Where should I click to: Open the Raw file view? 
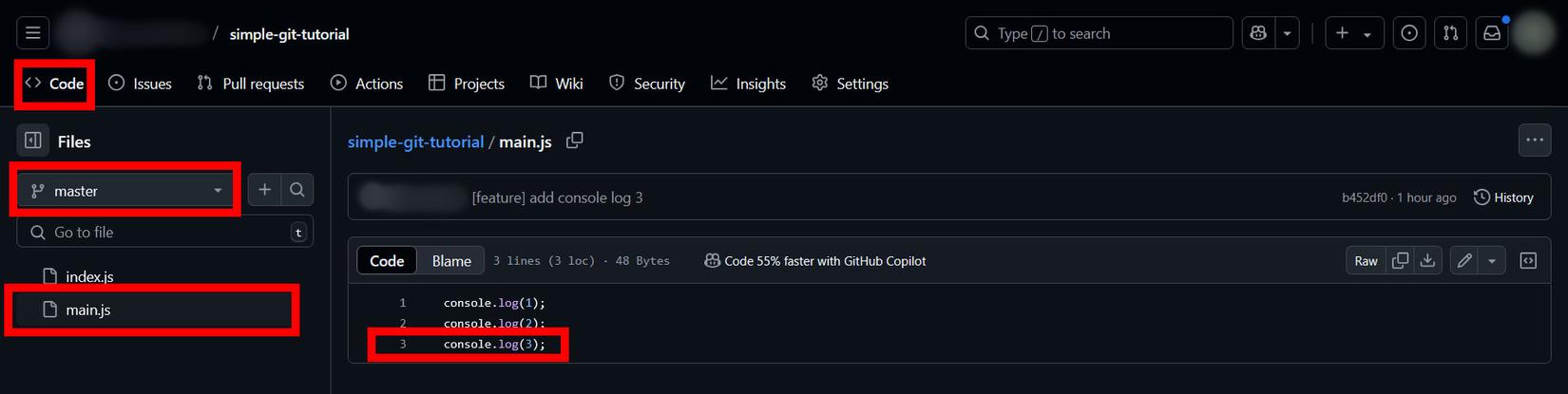point(1366,261)
